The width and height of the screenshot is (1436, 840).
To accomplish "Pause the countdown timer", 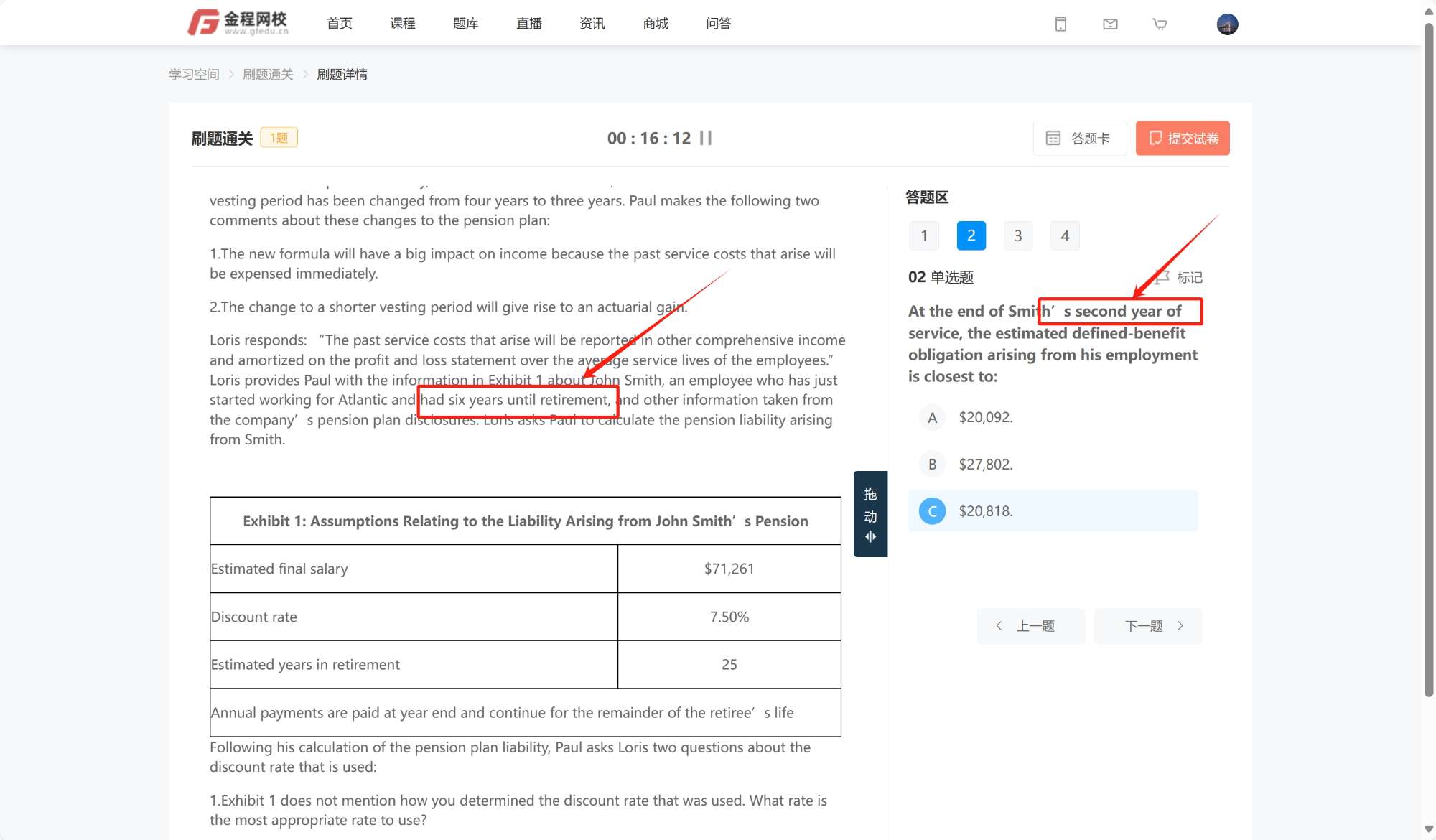I will pos(706,138).
